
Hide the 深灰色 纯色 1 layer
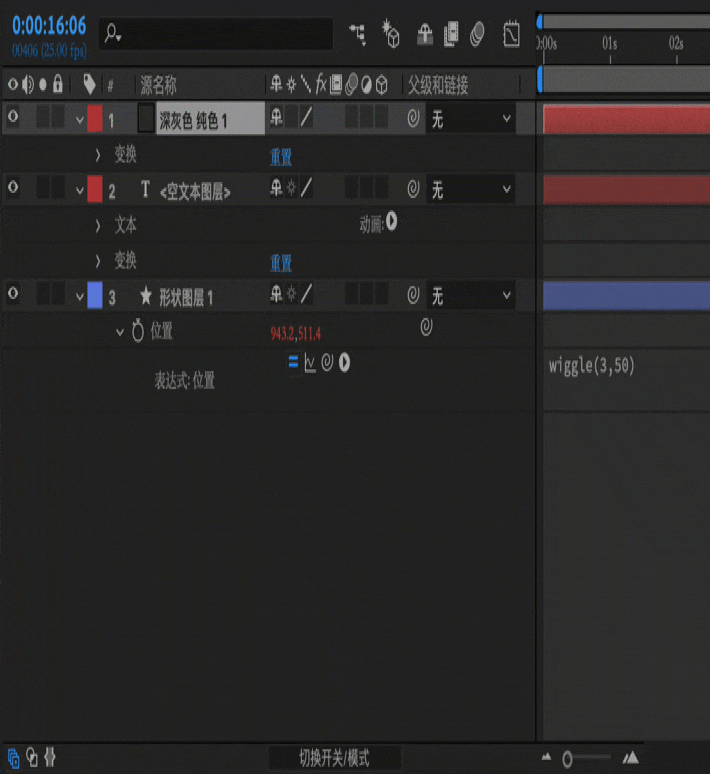tap(13, 116)
